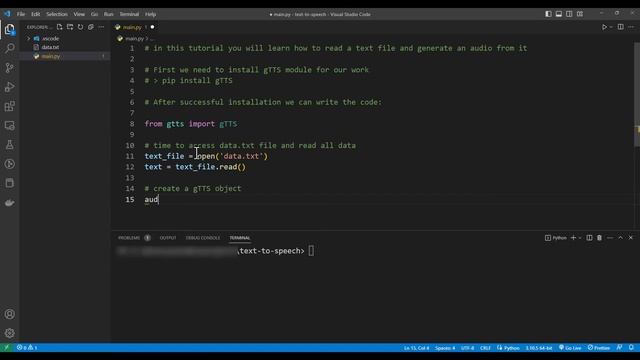Kill terminal with trash icon
640x360 pixels.
tap(599, 238)
